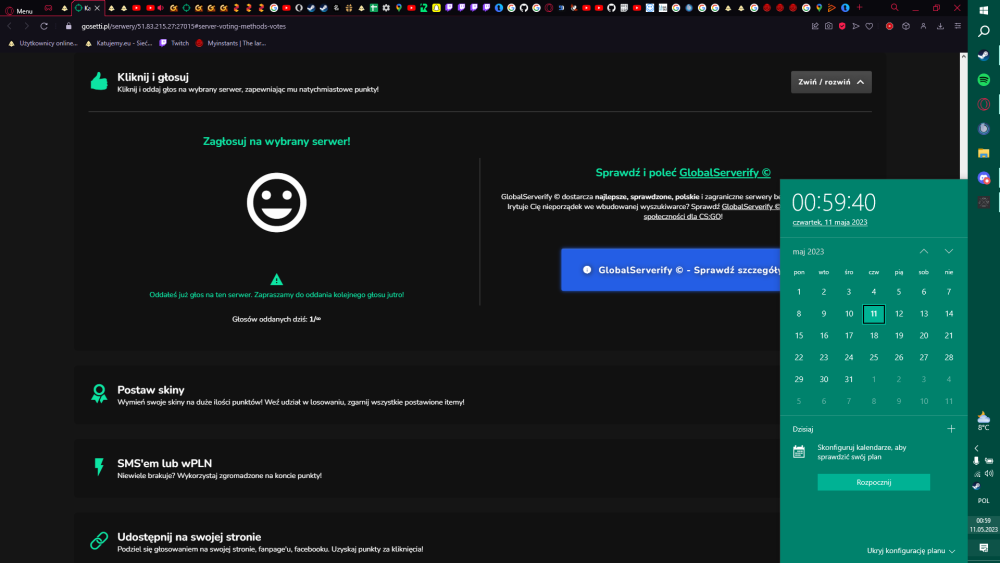
Task: Open the Windows Start button
Action: pos(983,10)
